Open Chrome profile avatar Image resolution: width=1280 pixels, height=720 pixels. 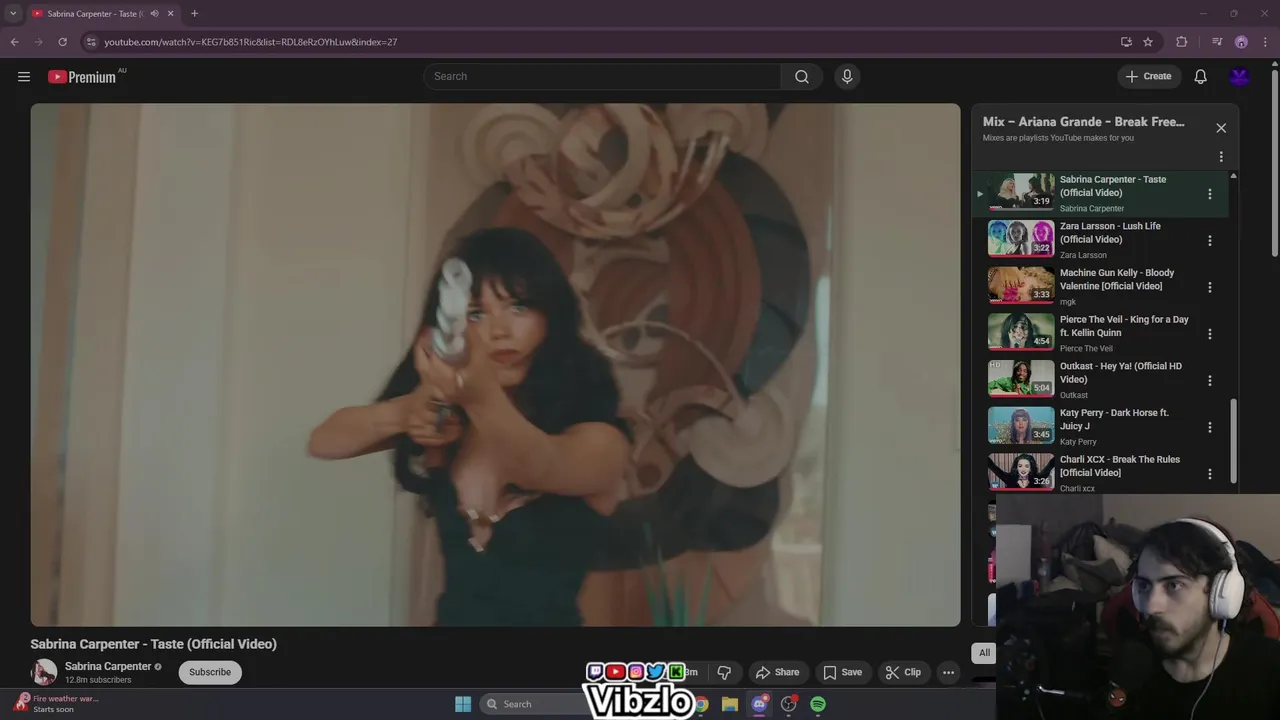(x=1241, y=42)
